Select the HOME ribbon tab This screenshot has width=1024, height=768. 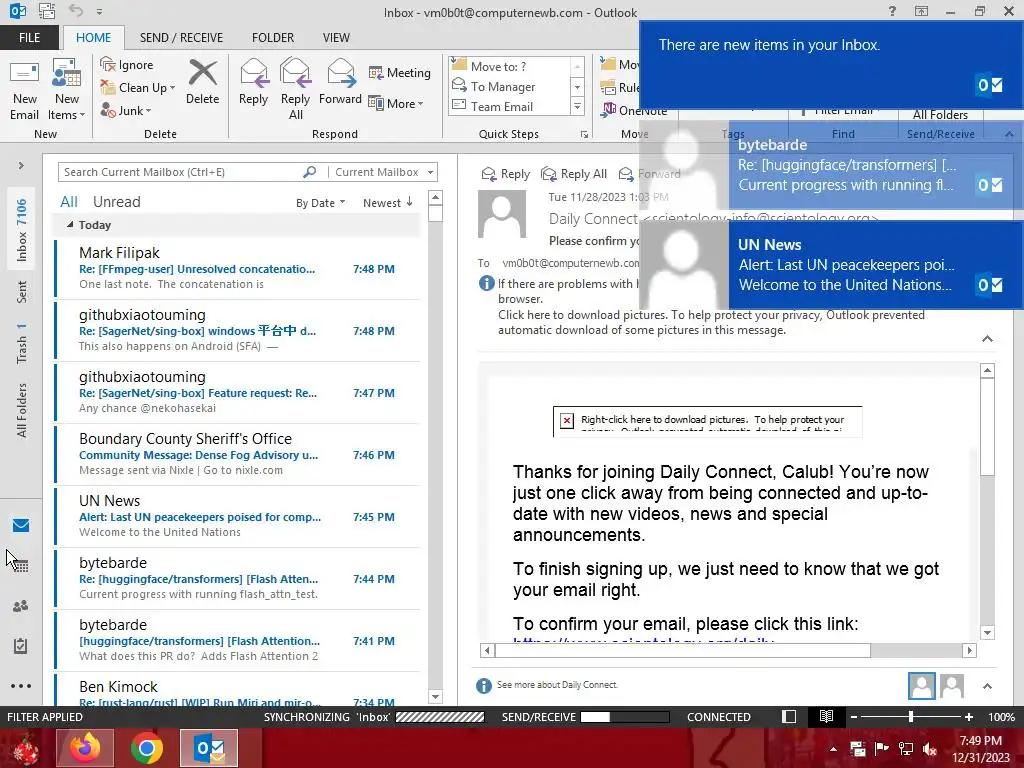(x=93, y=37)
